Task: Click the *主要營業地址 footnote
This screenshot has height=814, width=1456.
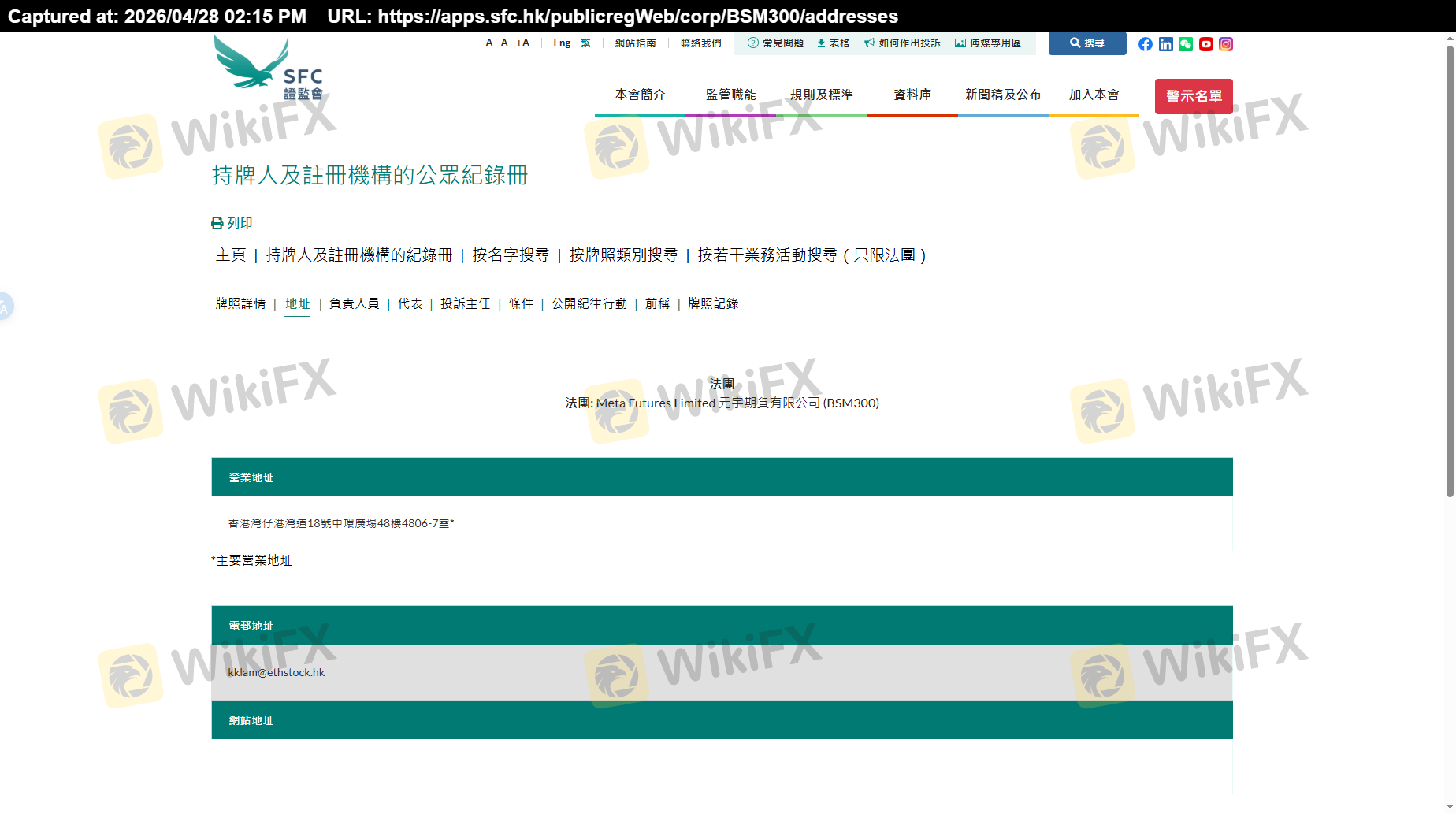Action: click(x=251, y=560)
